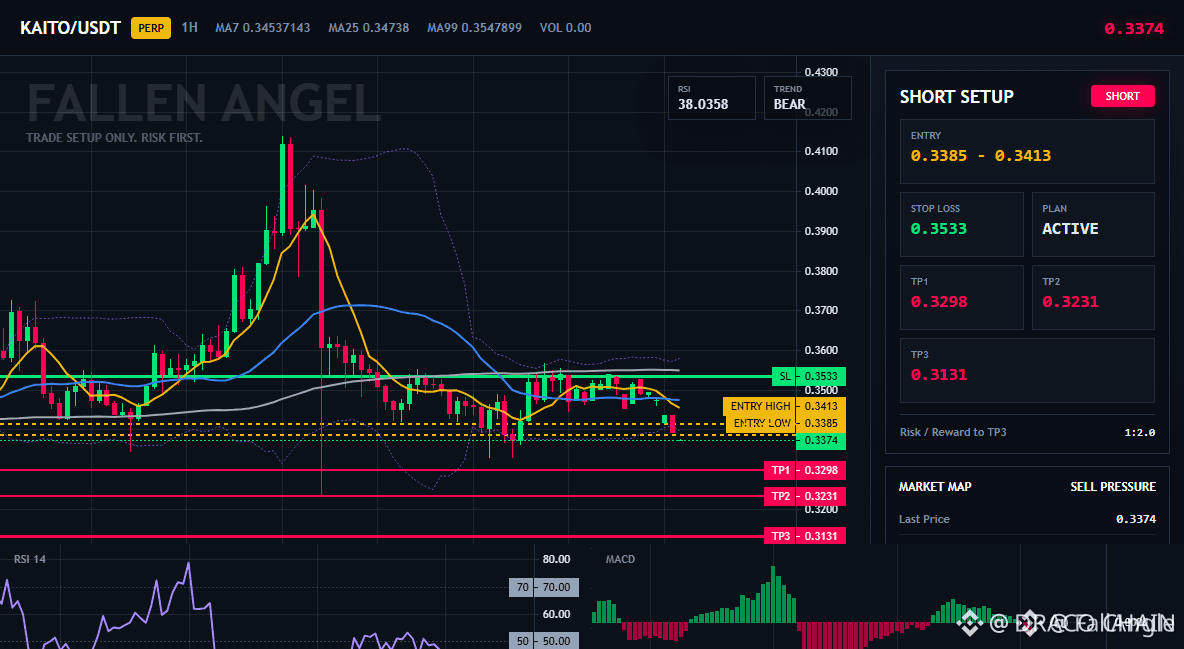Click the MARKET MAP heading

[x=935, y=487]
